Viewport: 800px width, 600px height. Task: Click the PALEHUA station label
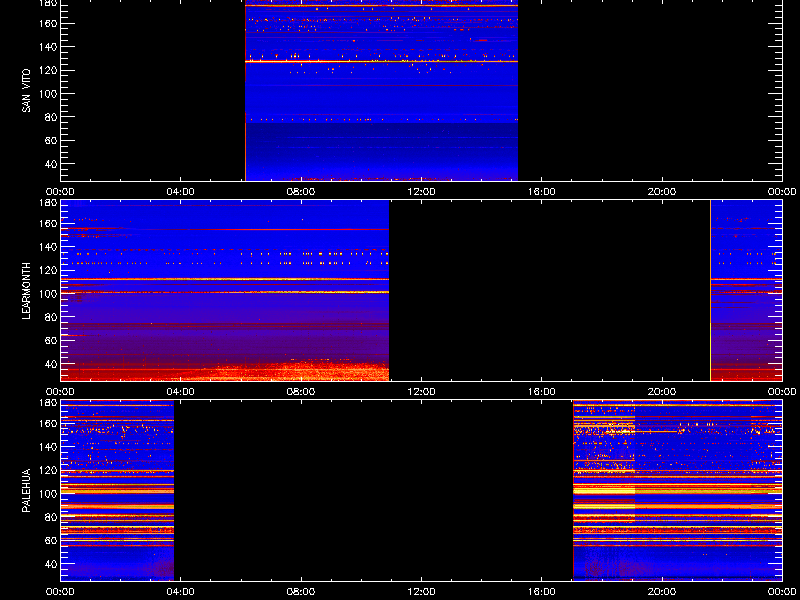(x=26, y=490)
